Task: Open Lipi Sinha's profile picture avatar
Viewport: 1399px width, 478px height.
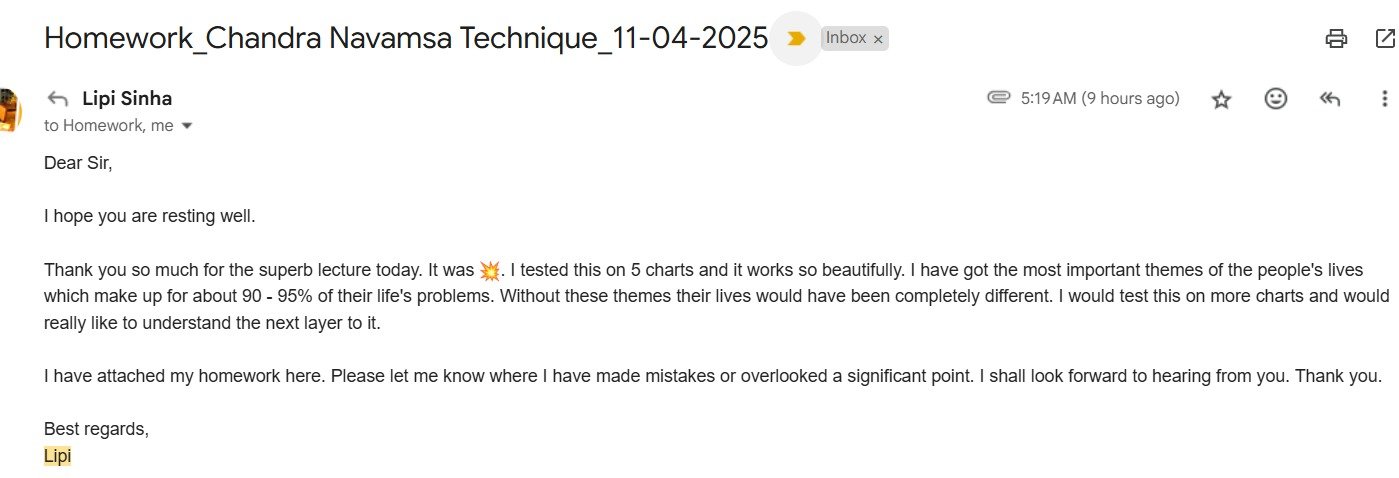Action: pyautogui.click(x=9, y=110)
